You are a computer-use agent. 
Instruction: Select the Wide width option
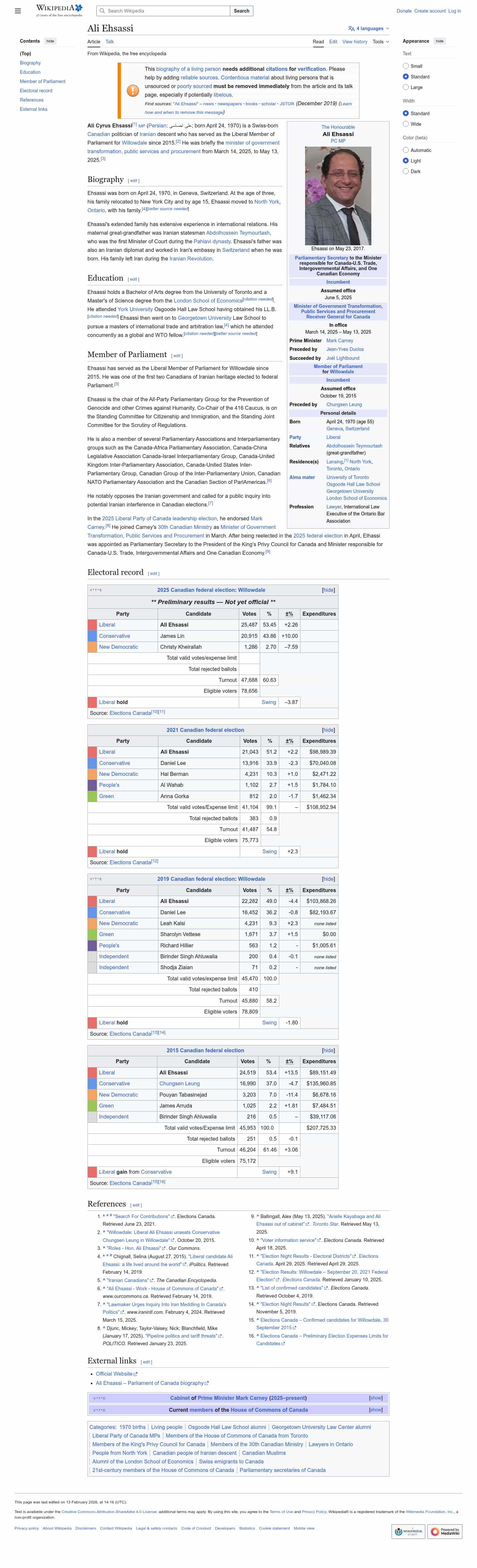pos(406,124)
